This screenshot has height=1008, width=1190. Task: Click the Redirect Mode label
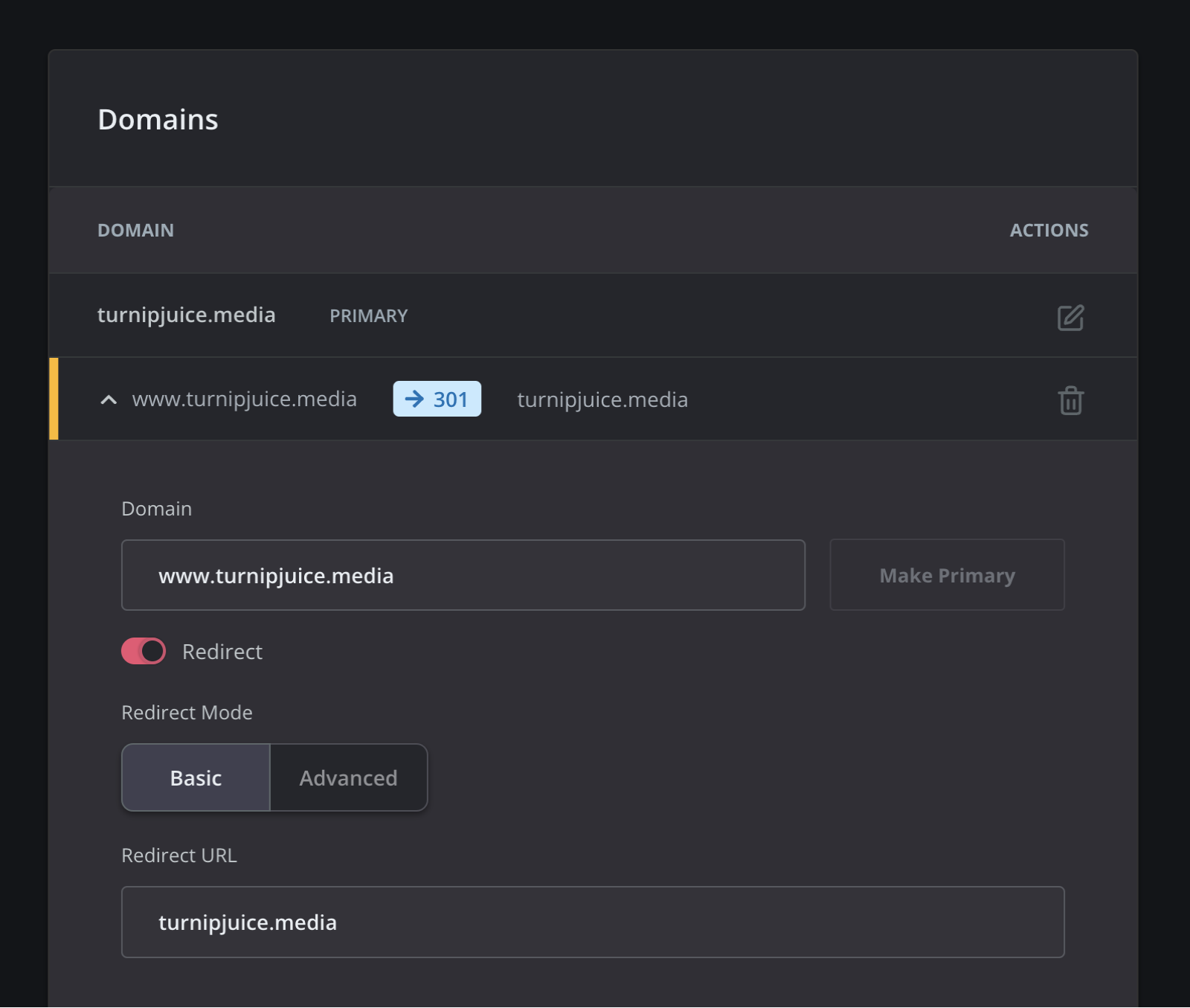click(x=187, y=713)
